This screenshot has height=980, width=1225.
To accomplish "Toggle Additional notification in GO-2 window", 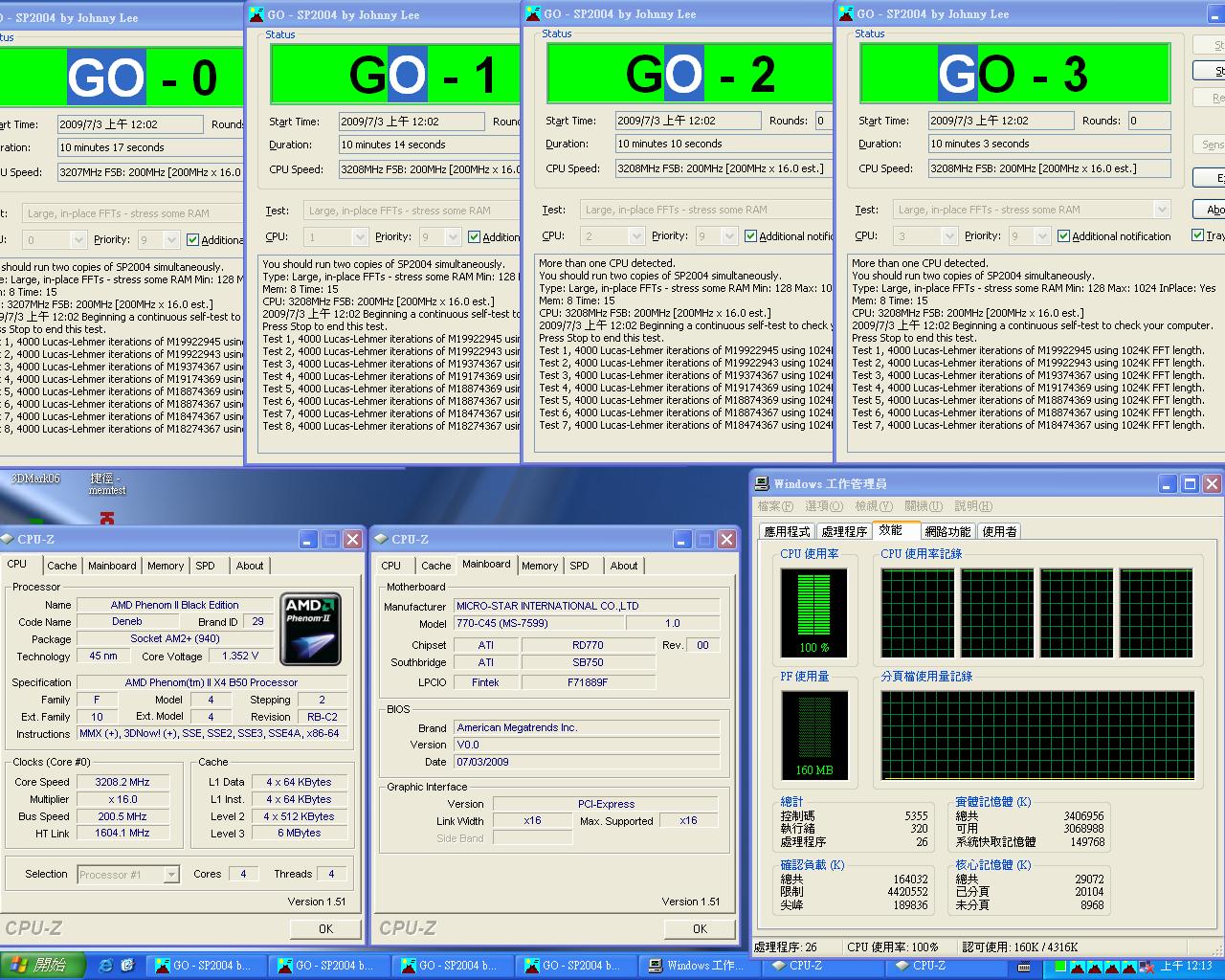I will (x=751, y=236).
